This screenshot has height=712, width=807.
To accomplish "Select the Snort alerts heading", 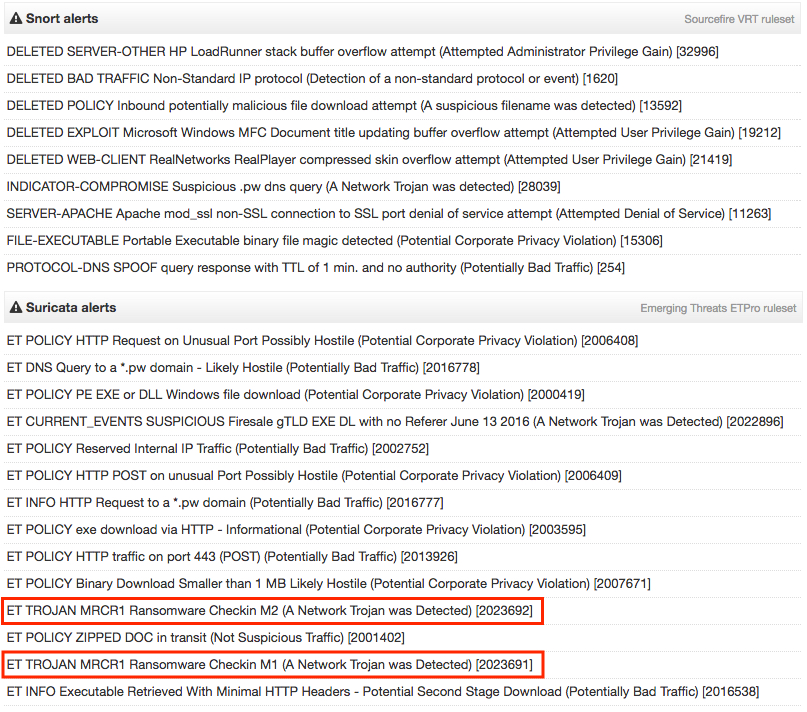I will point(62,19).
